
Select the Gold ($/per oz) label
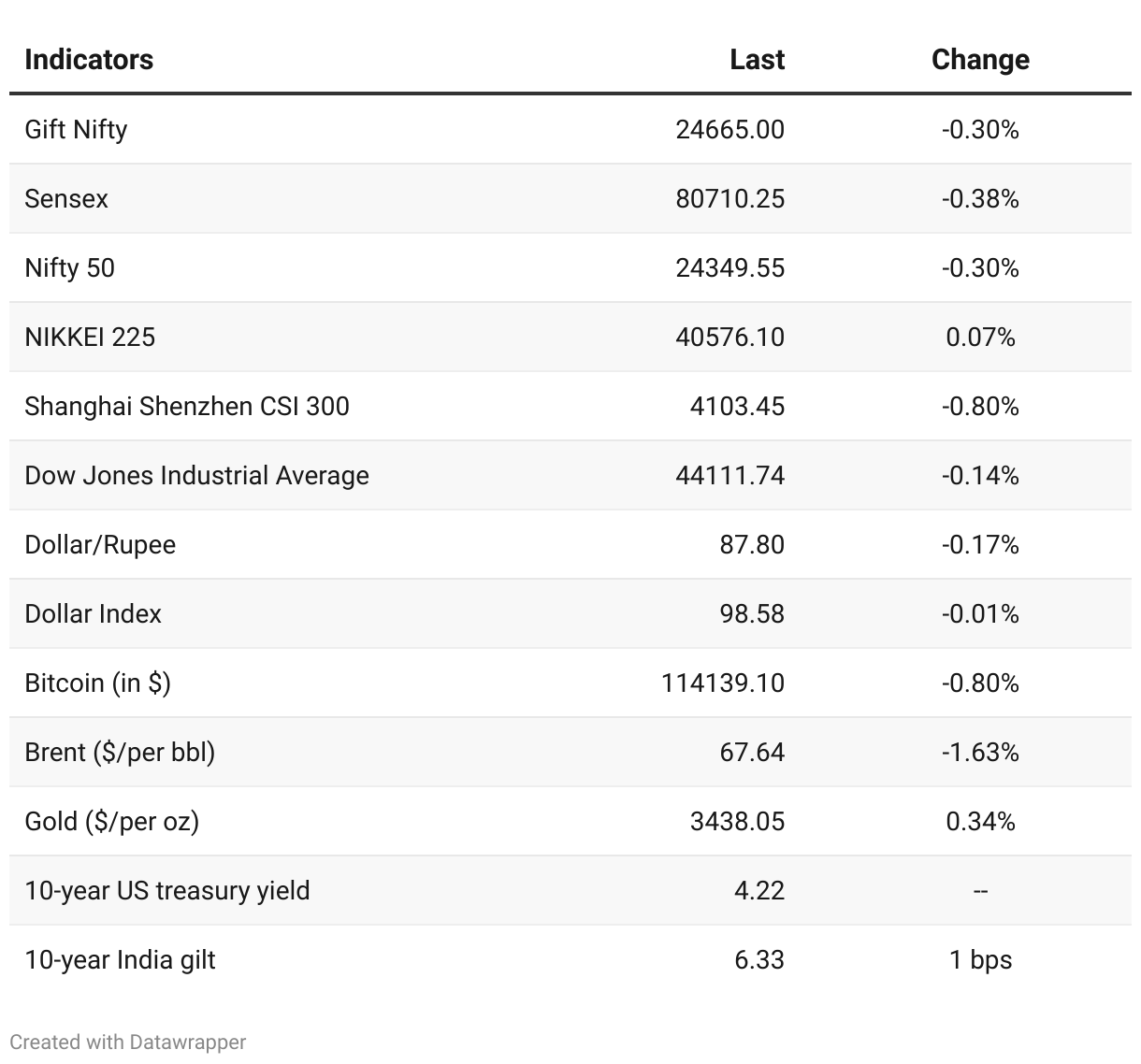(x=111, y=821)
